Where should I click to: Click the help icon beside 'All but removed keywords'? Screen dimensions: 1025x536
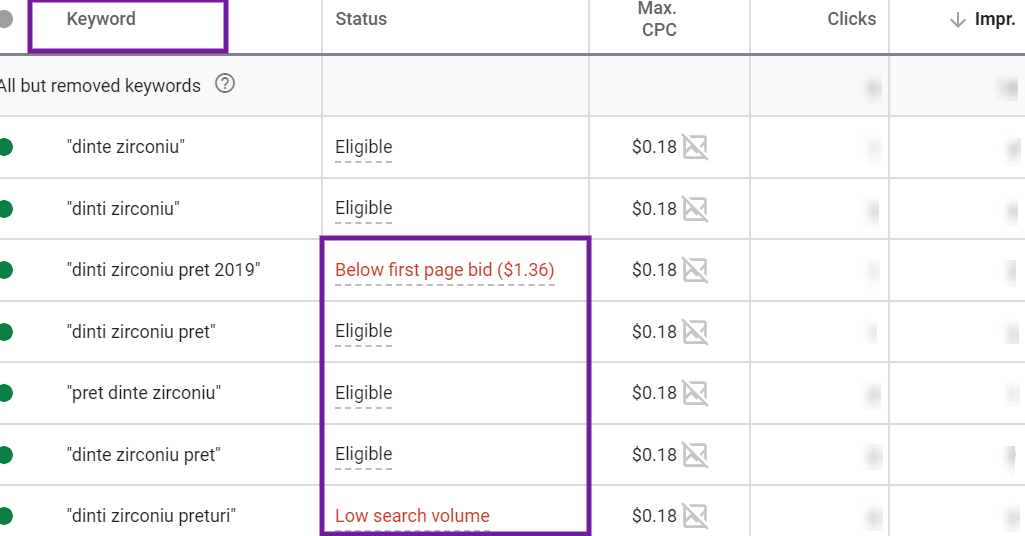point(225,84)
